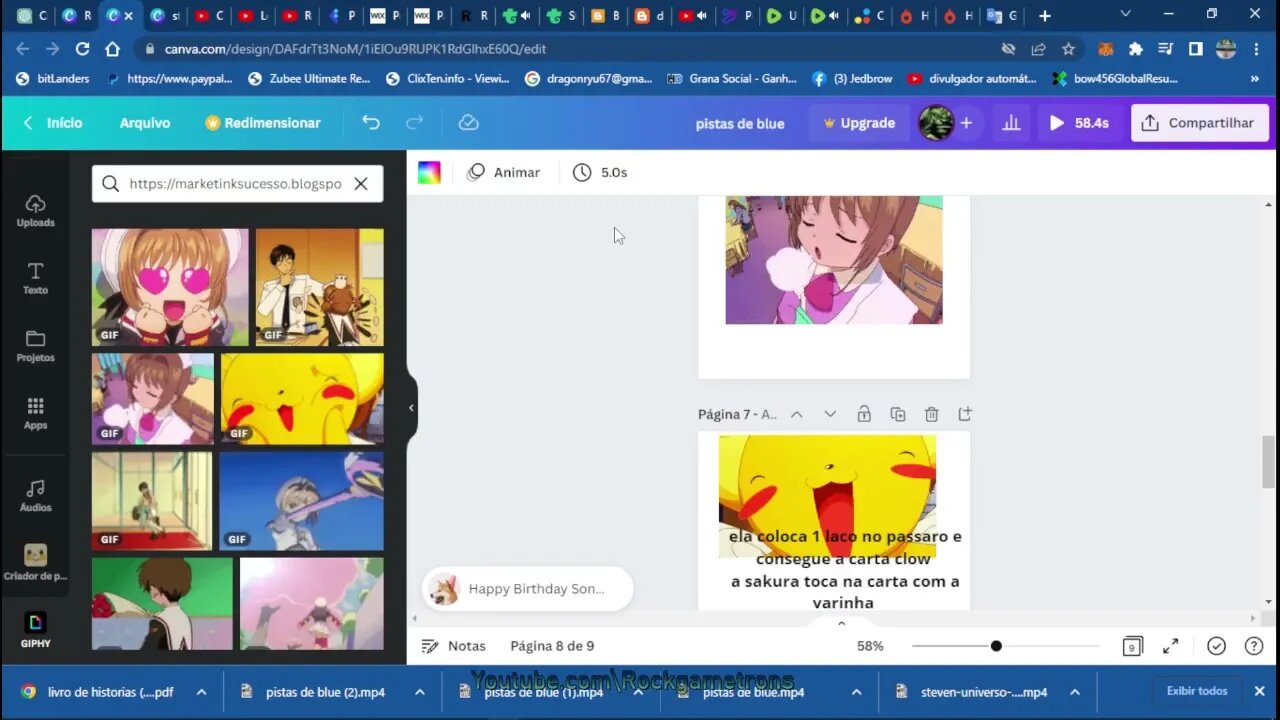This screenshot has width=1280, height=720.
Task: Select the GIPHY app in sidebar
Action: click(x=35, y=630)
